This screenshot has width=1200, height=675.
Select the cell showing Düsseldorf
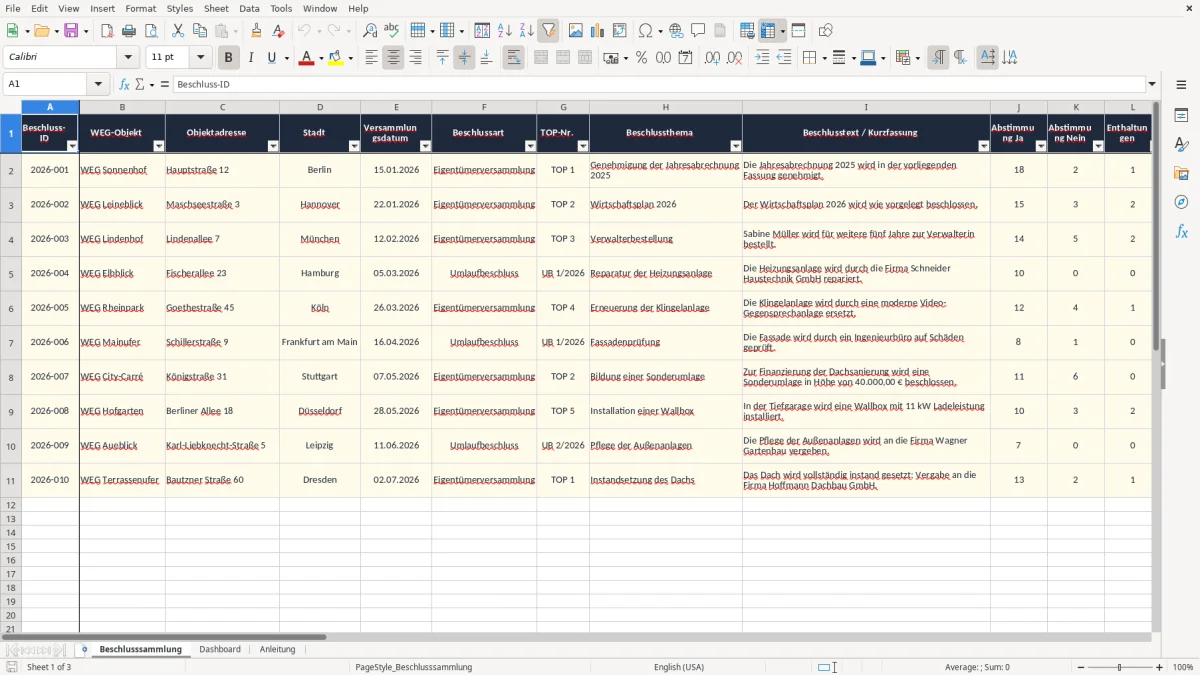coord(320,411)
